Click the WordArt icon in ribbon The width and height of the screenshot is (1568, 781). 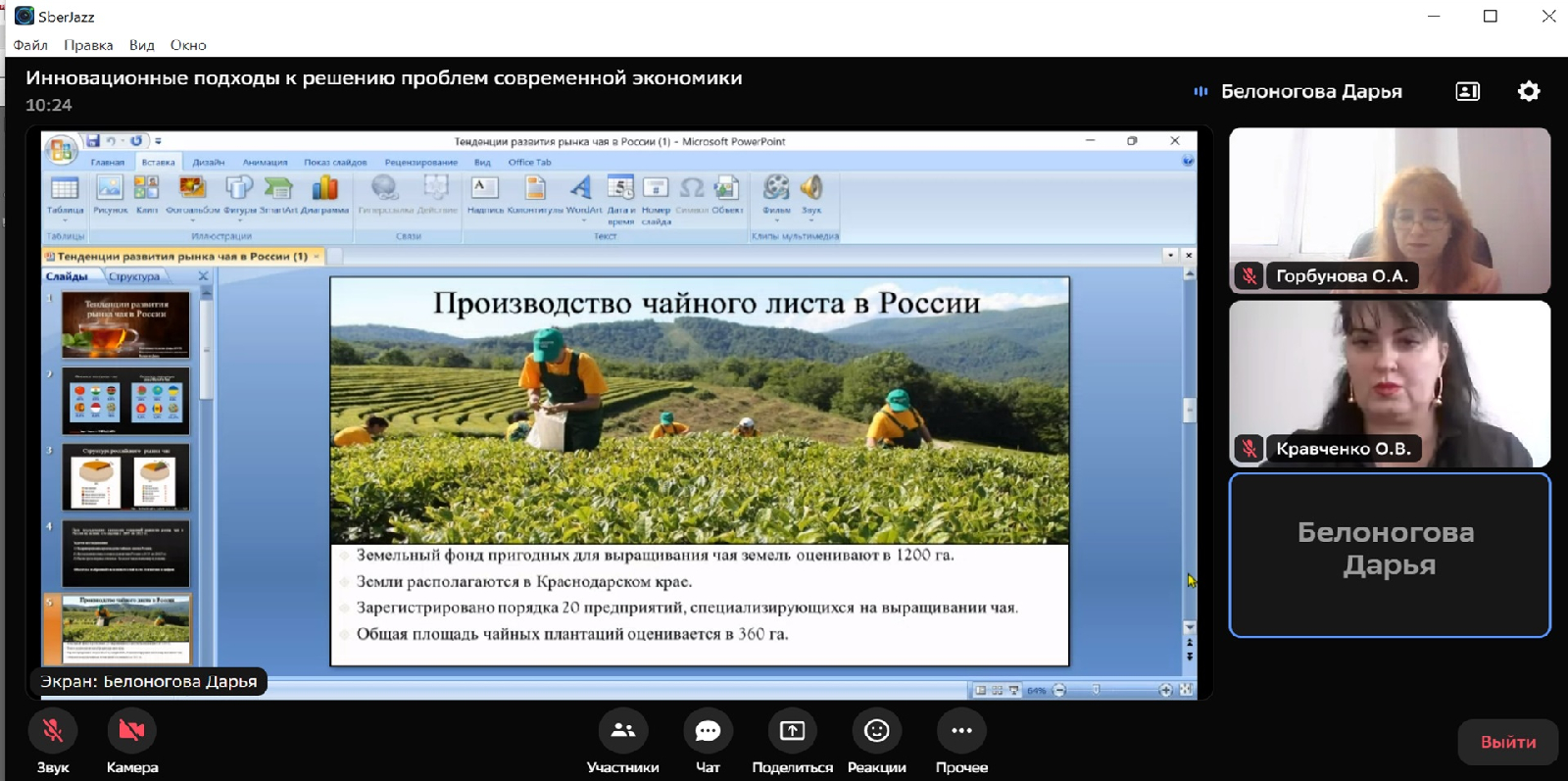(x=582, y=188)
